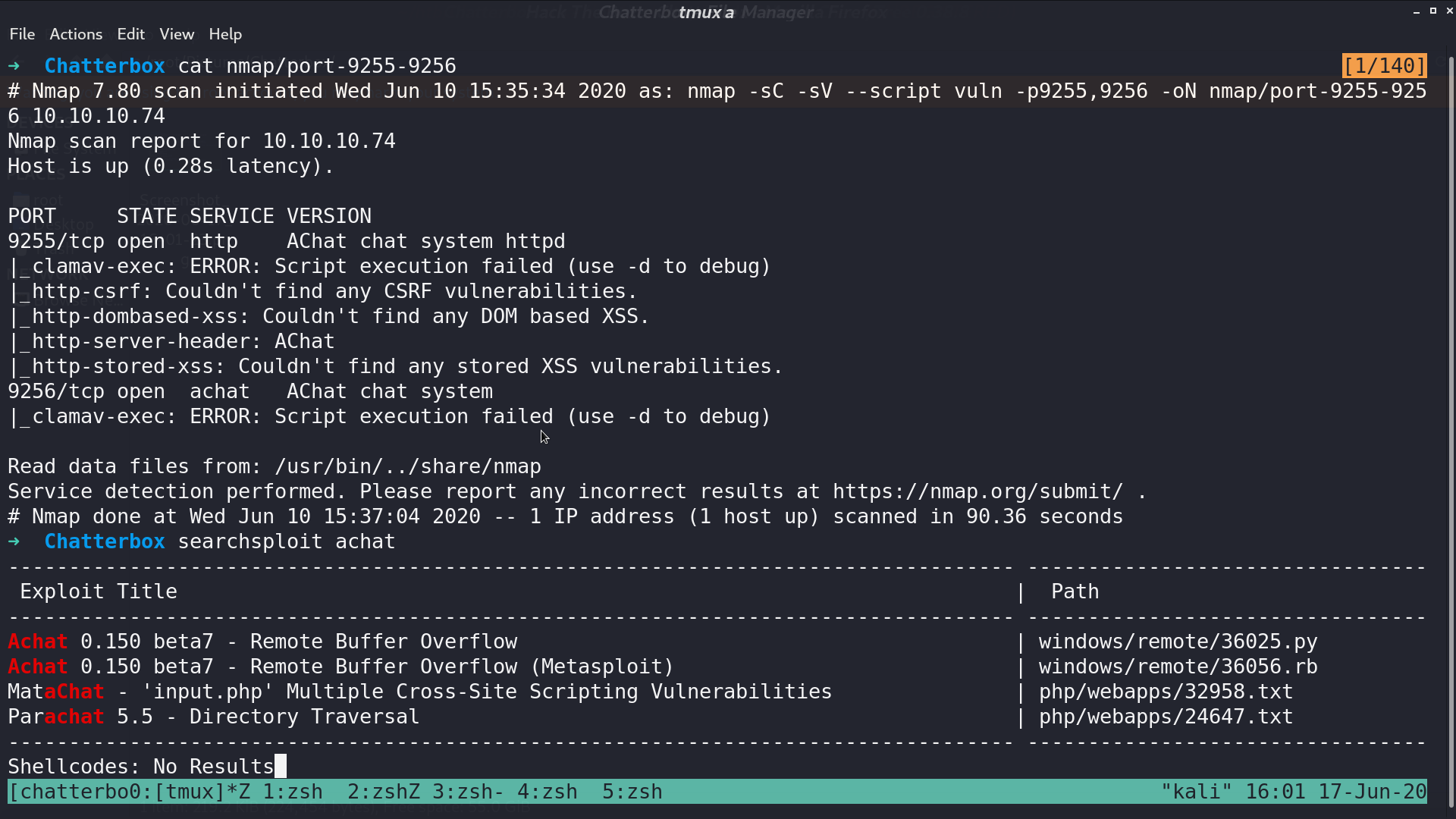Image resolution: width=1456 pixels, height=819 pixels.
Task: Switch to tmux window 4:zsh
Action: [x=548, y=792]
